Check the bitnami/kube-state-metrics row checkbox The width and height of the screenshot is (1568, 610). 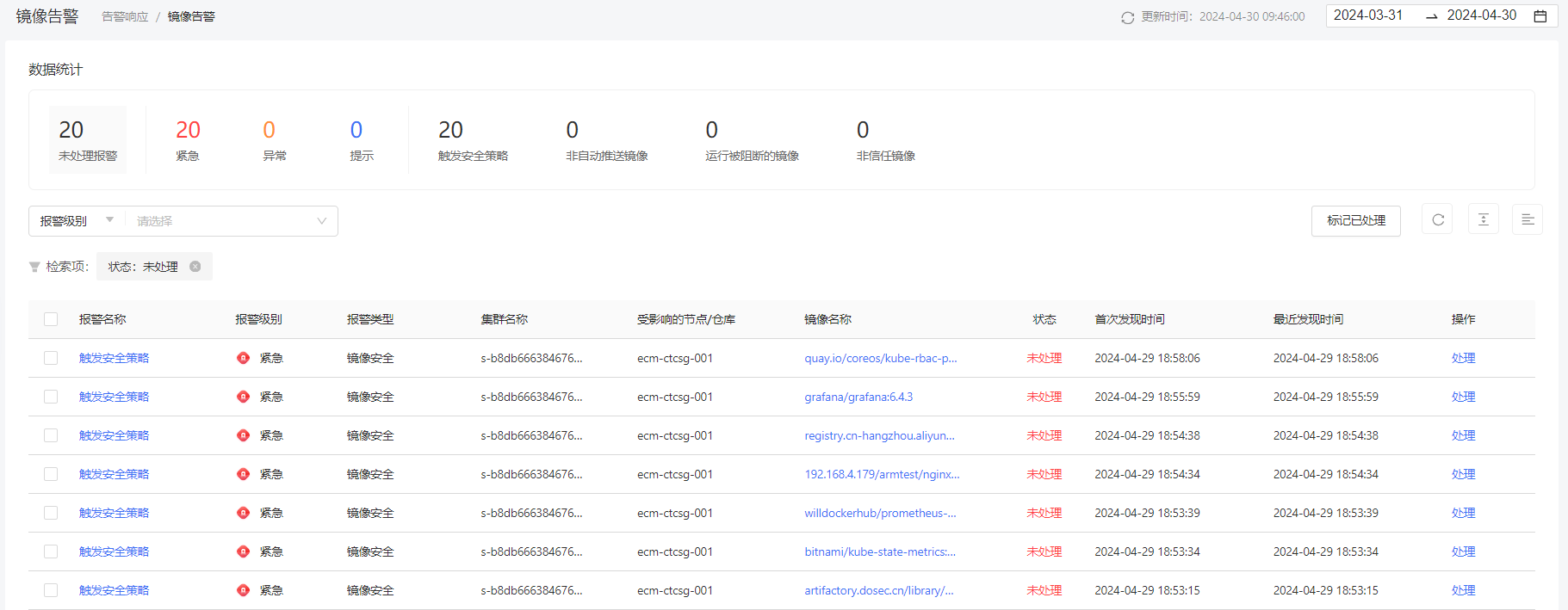click(x=51, y=551)
